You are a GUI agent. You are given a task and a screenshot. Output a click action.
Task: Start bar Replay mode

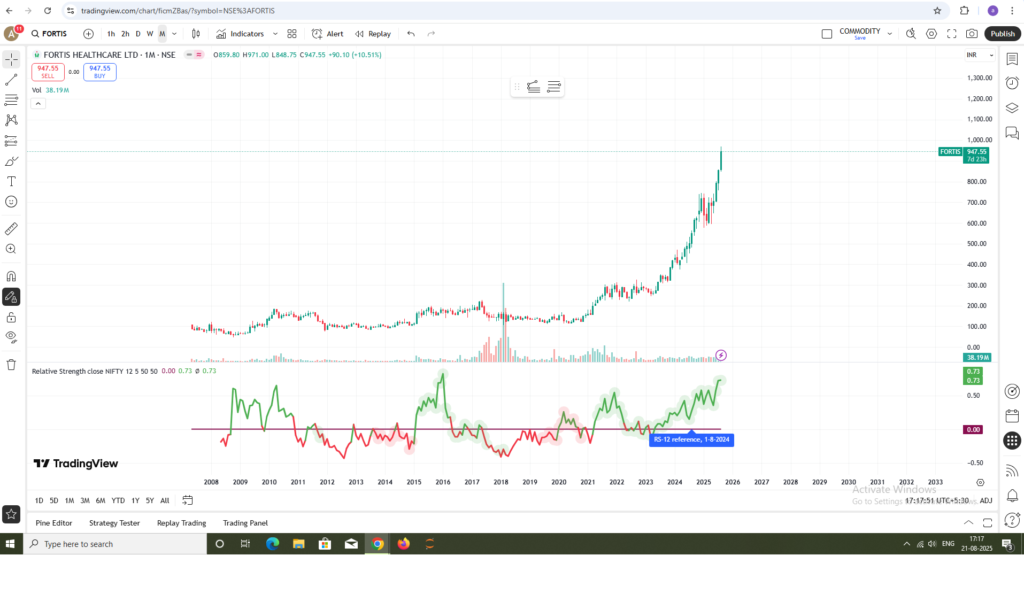pos(373,34)
